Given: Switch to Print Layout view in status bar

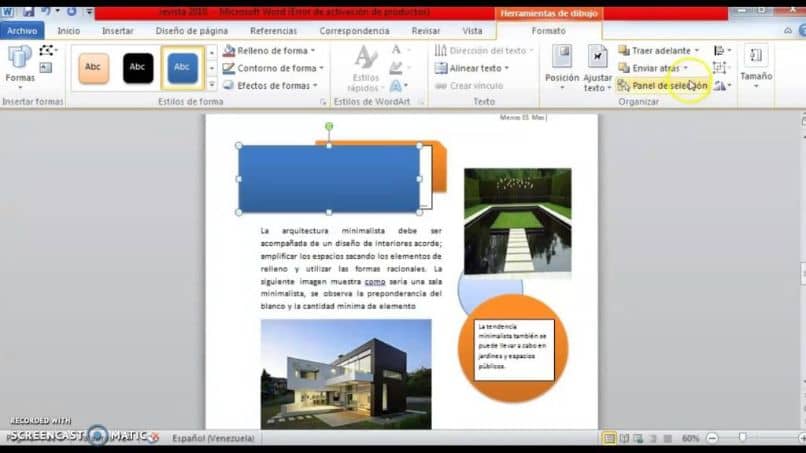Looking at the screenshot, I should coord(609,438).
